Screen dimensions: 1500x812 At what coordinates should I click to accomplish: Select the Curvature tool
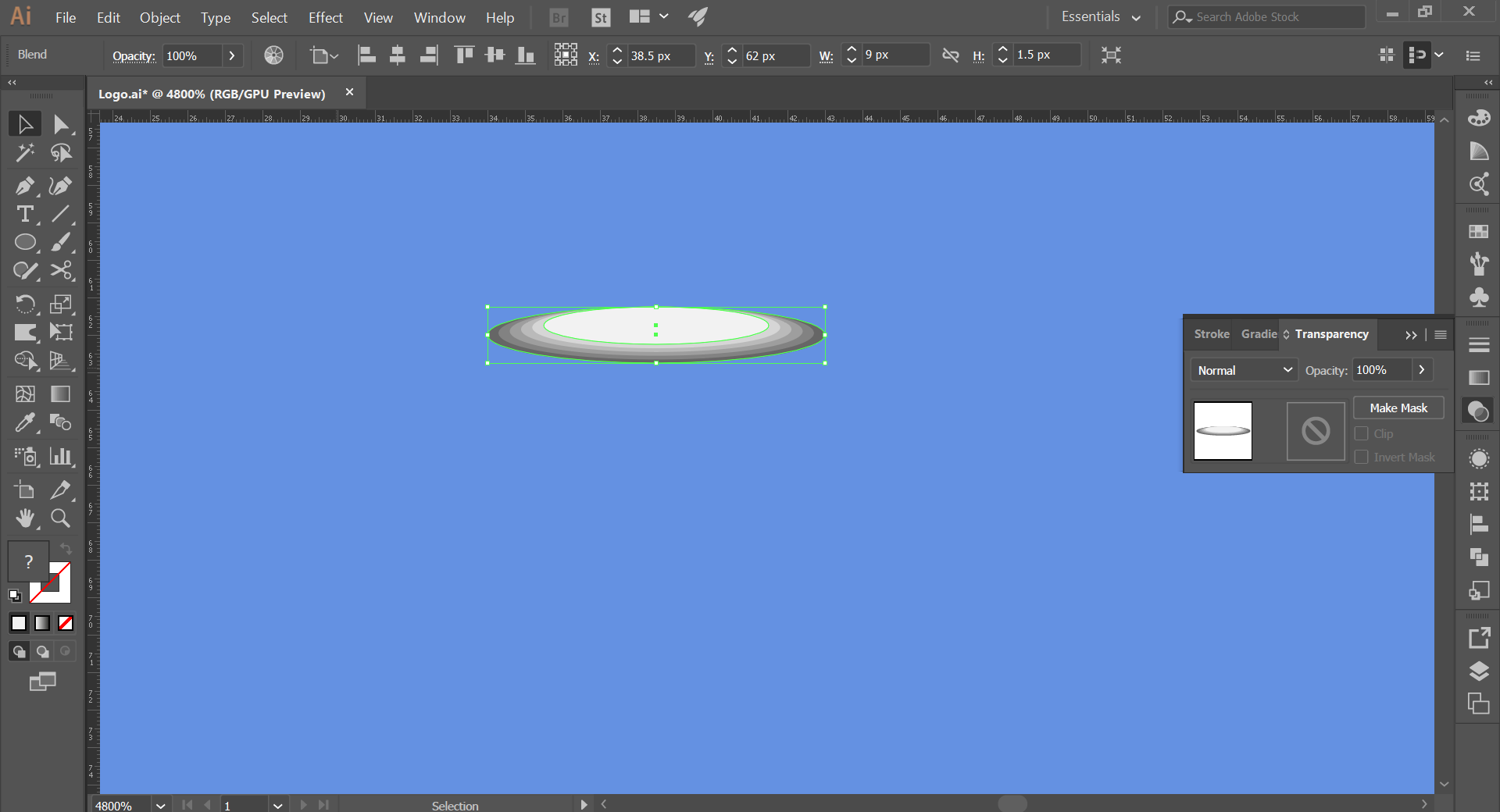tap(61, 186)
